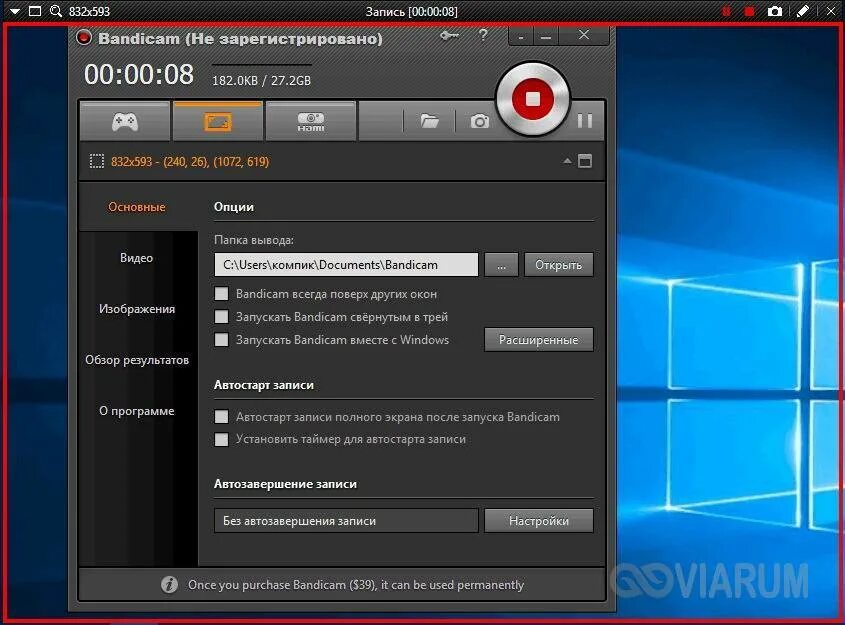Image resolution: width=845 pixels, height=625 pixels.
Task: Click the Once you purchase Bandicam banner text
Action: point(356,585)
